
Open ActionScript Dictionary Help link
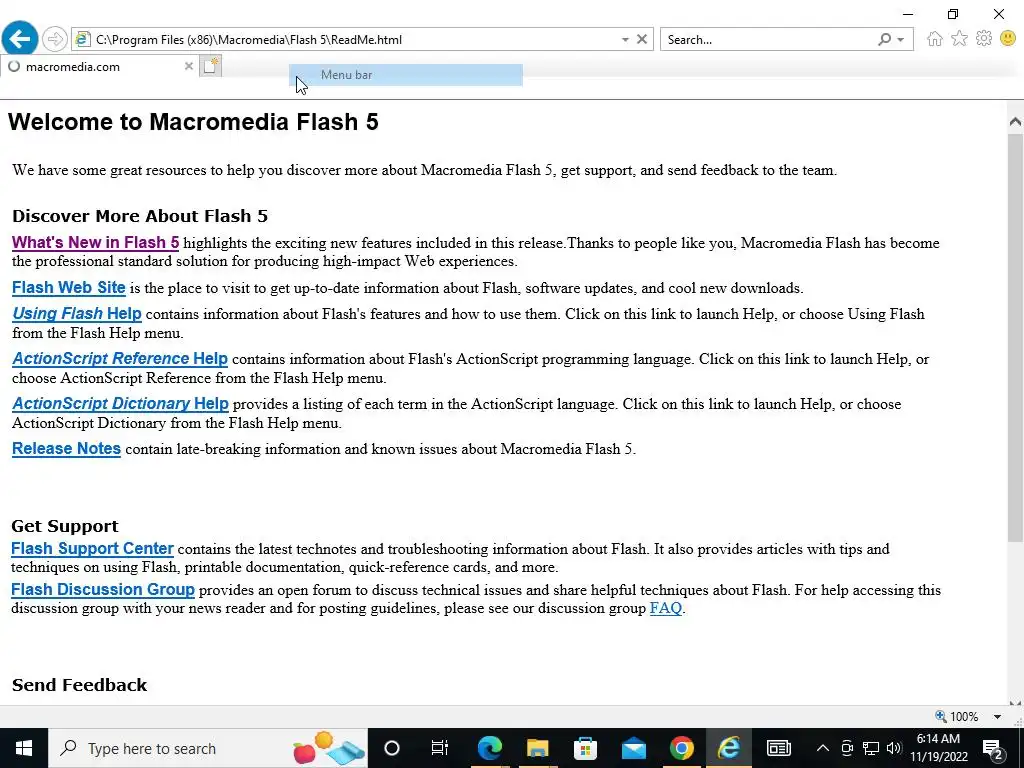point(120,404)
